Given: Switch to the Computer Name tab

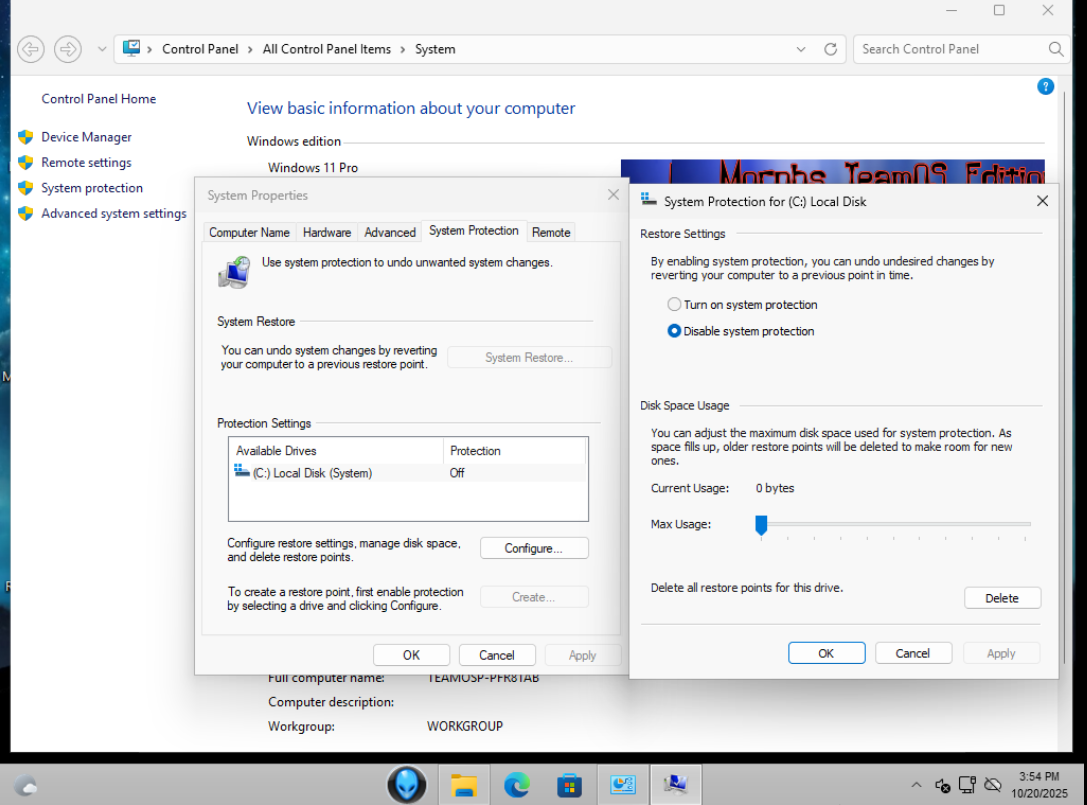Looking at the screenshot, I should pos(250,232).
